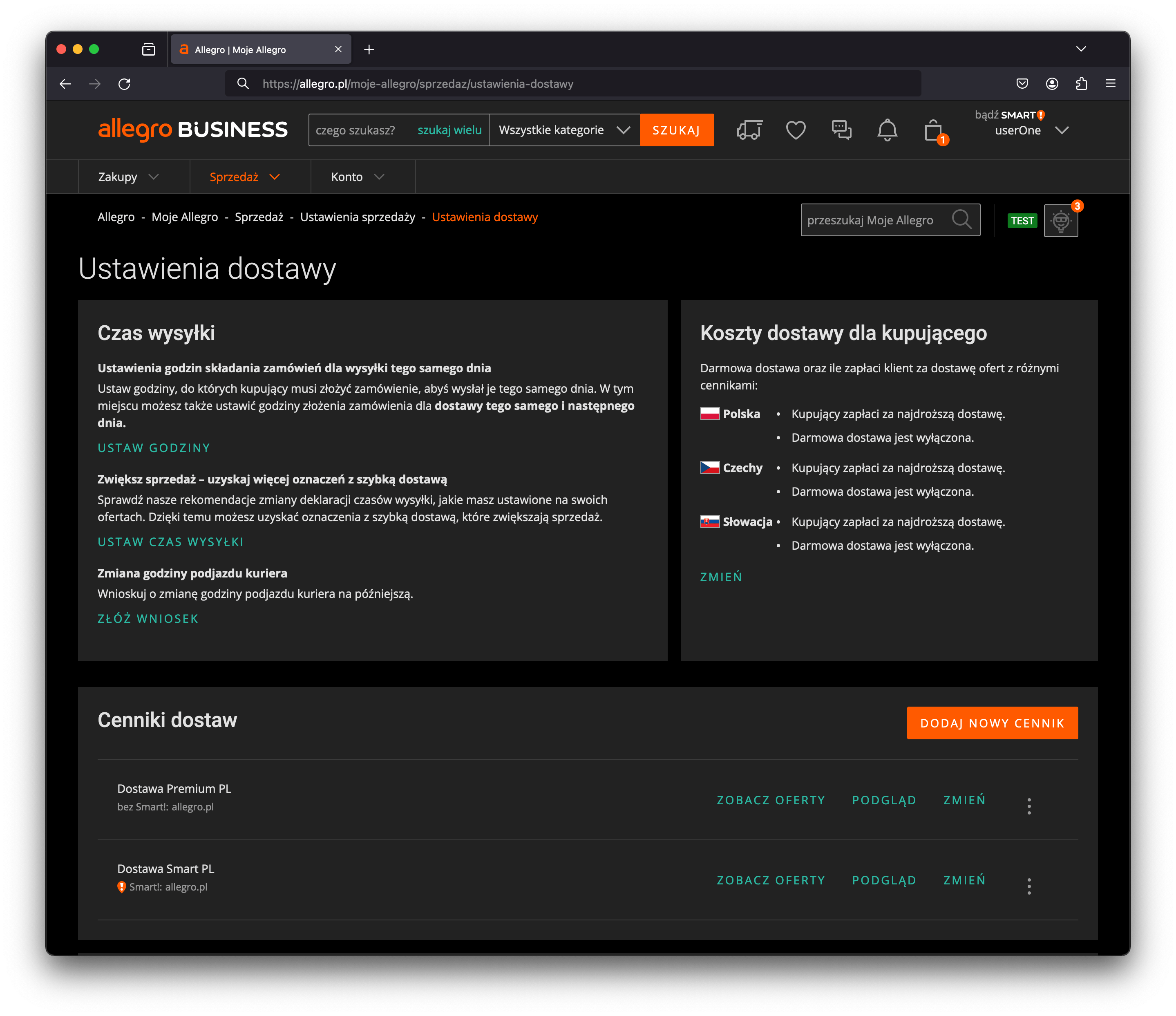Click Ustawienia dostawy breadcrumb
Image resolution: width=1176 pixels, height=1016 pixels.
(x=485, y=217)
